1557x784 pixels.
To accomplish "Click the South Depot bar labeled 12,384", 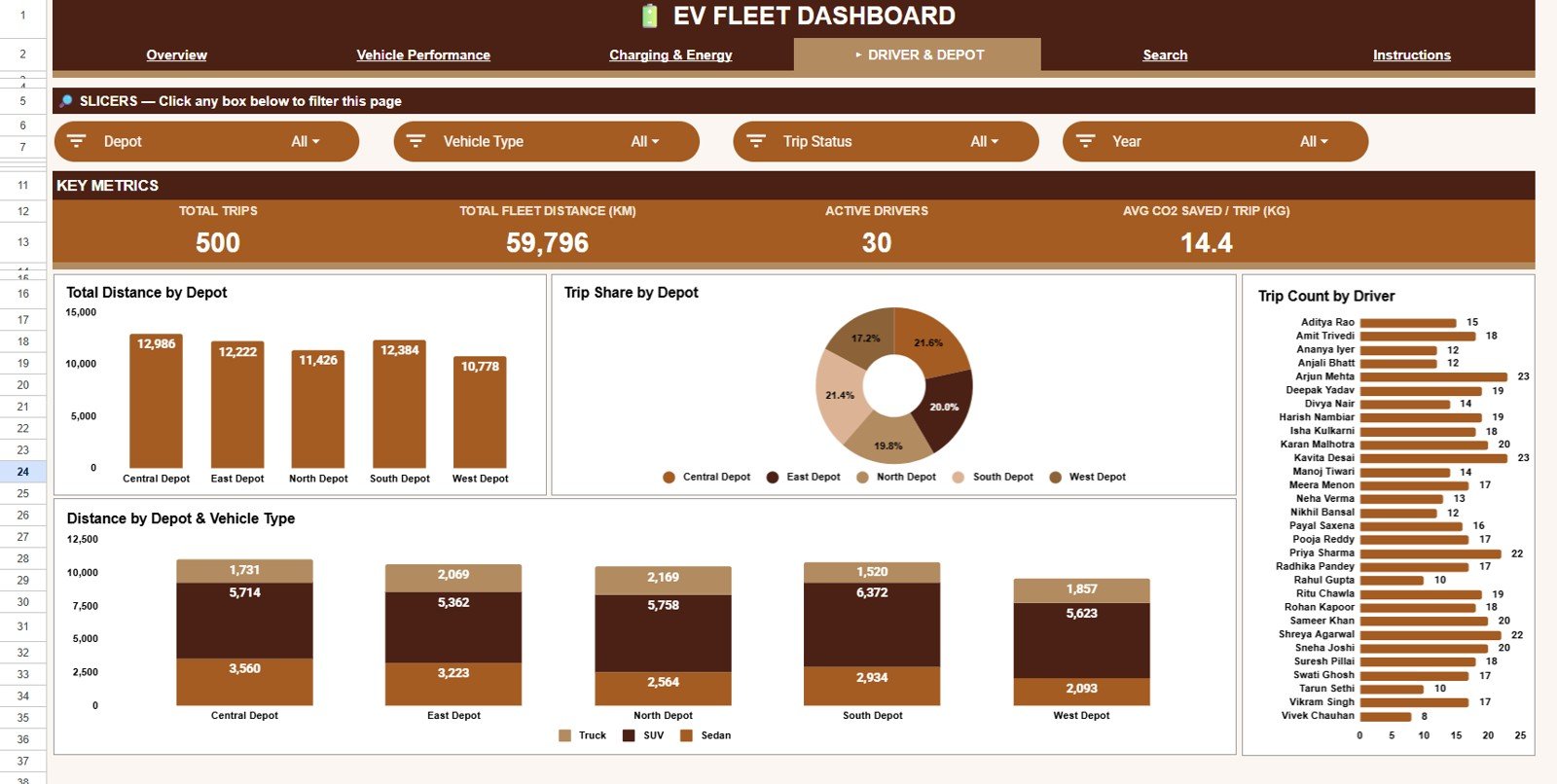I will (399, 404).
